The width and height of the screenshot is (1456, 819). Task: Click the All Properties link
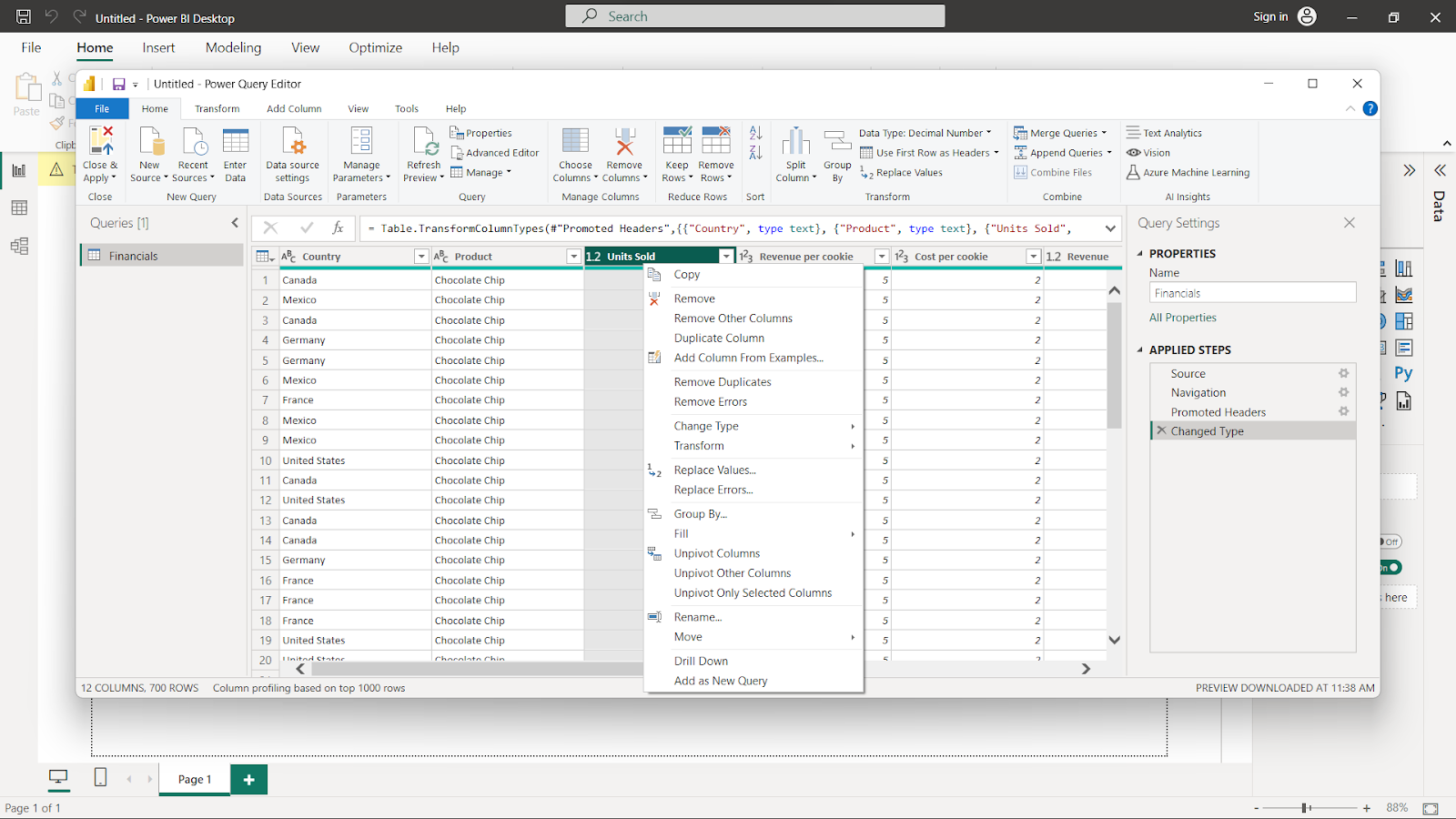1182,318
